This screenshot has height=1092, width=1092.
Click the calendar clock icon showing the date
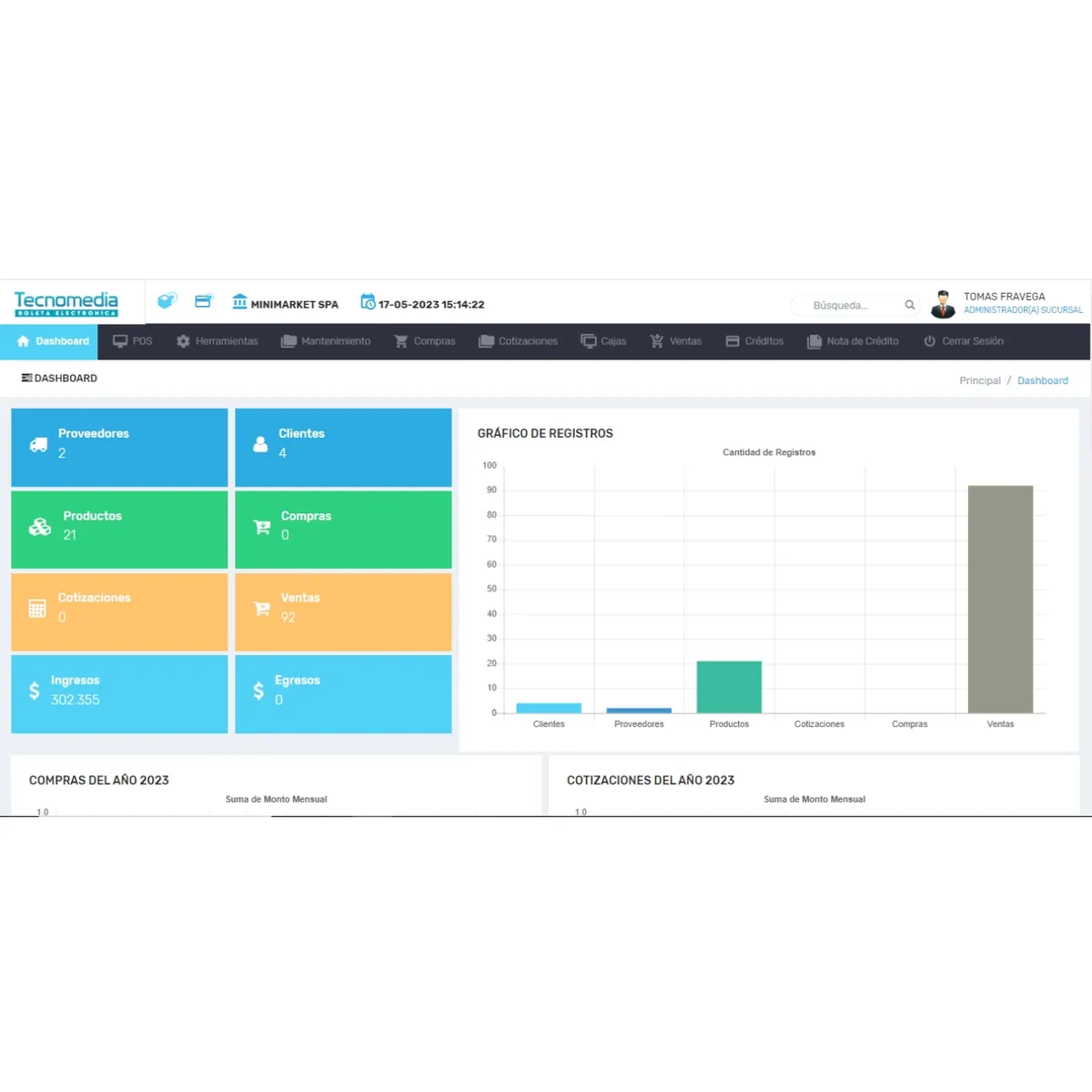click(369, 302)
